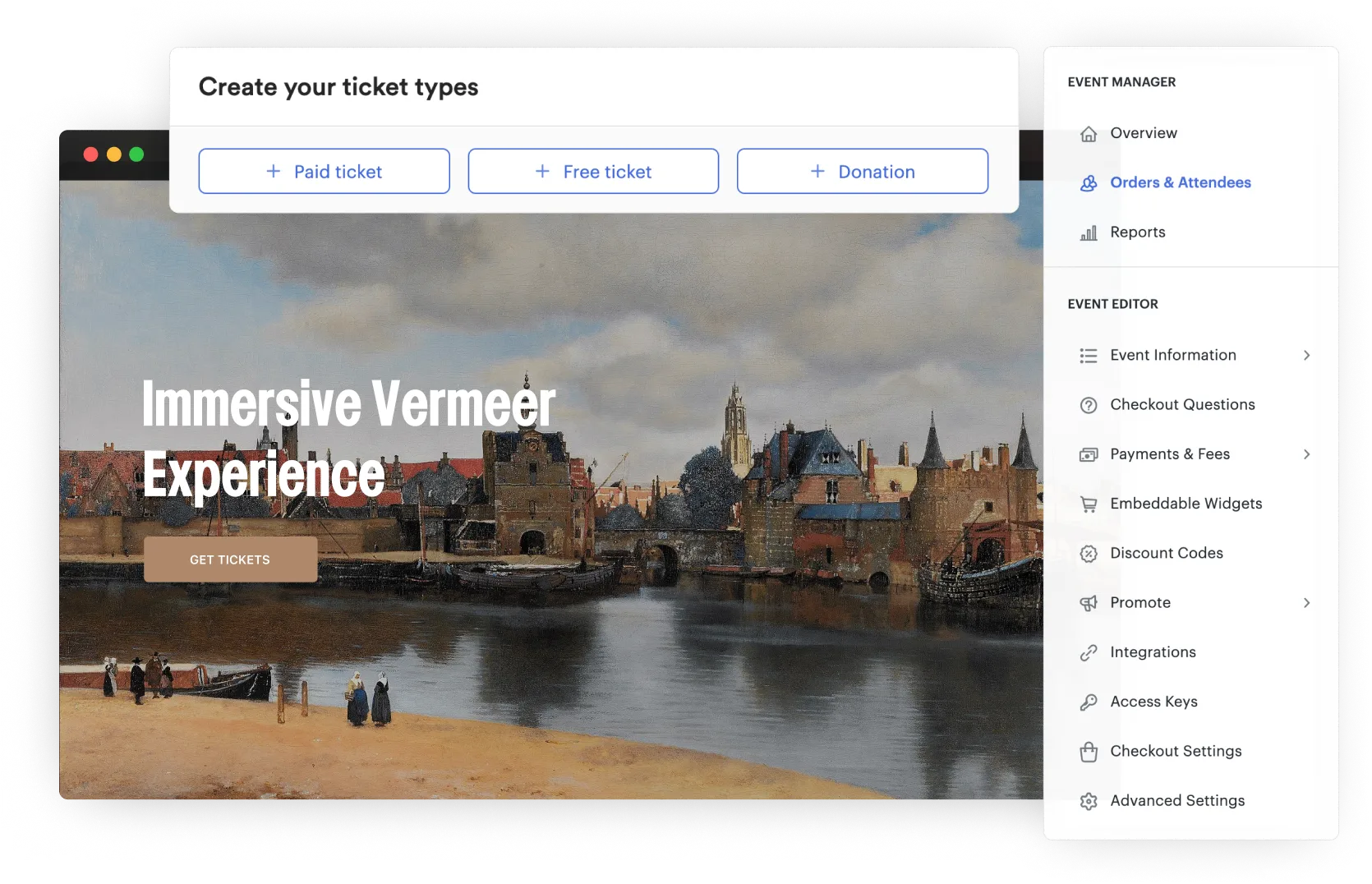Click the GET TICKETS button
1372x884 pixels.
[231, 559]
